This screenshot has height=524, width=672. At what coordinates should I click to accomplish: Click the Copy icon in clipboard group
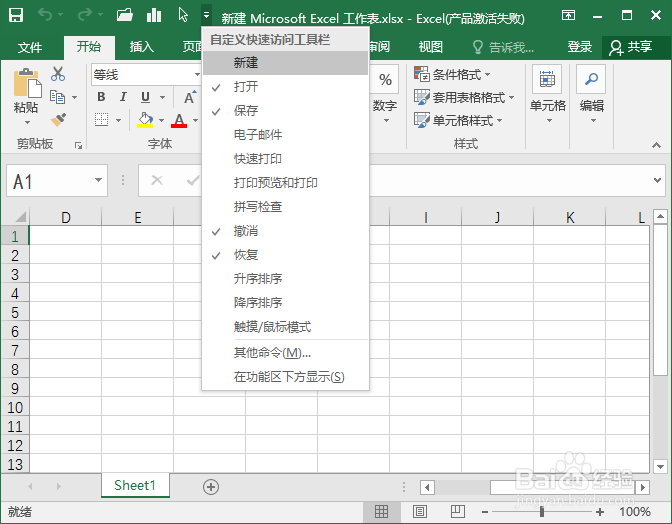point(57,97)
